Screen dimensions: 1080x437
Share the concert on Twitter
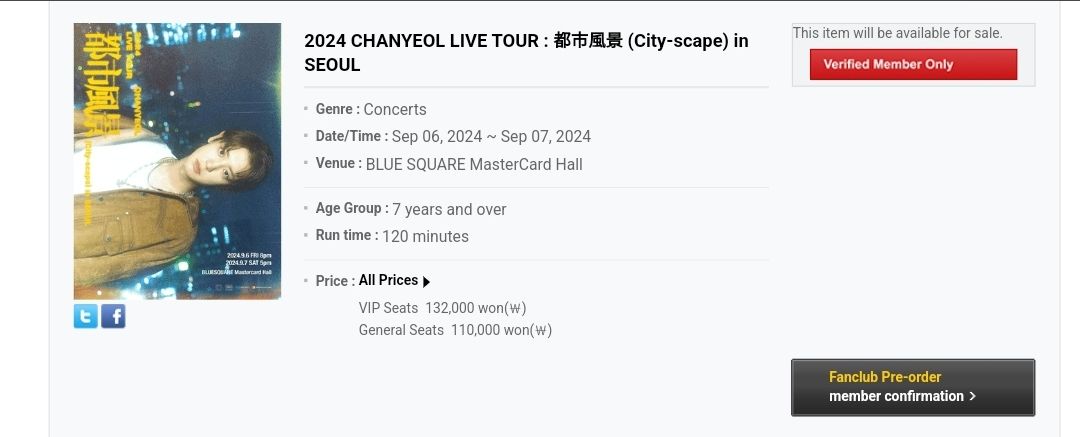tap(85, 316)
